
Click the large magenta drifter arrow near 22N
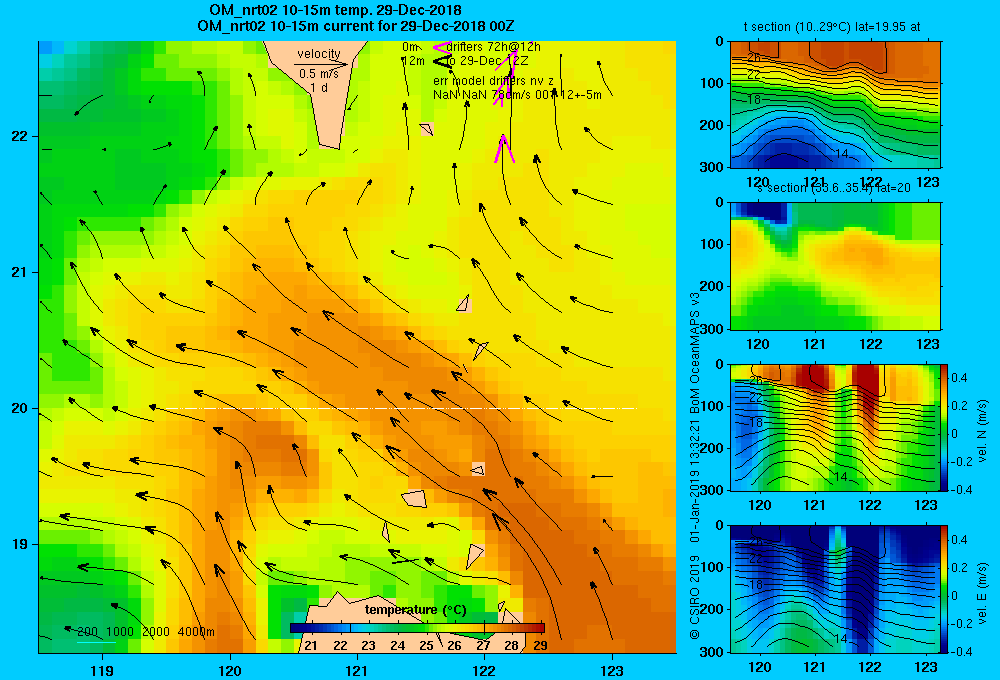tap(504, 148)
